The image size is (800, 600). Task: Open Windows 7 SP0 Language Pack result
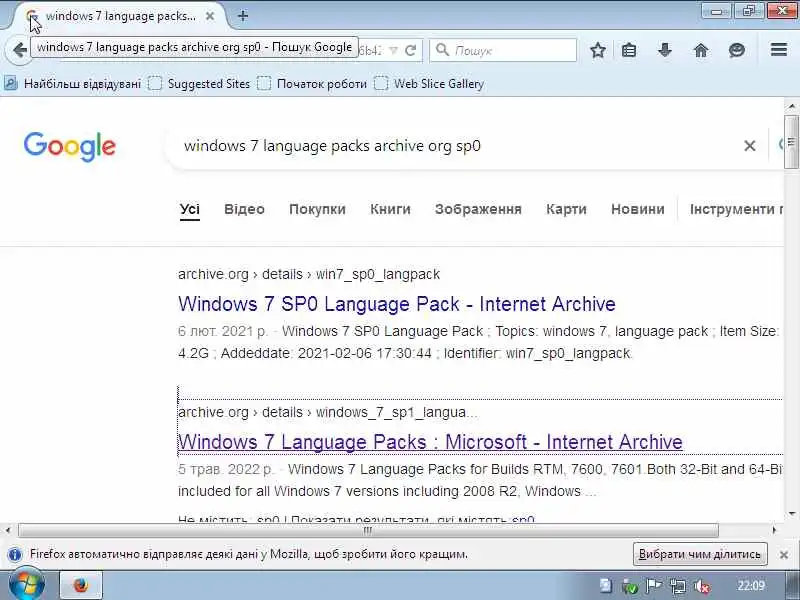point(396,304)
